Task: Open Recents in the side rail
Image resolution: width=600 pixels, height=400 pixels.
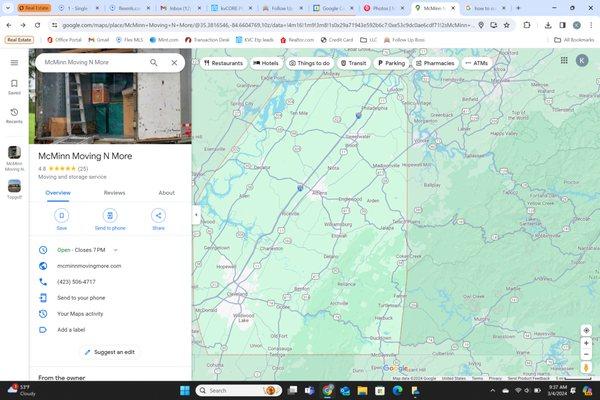Action: coord(14,115)
